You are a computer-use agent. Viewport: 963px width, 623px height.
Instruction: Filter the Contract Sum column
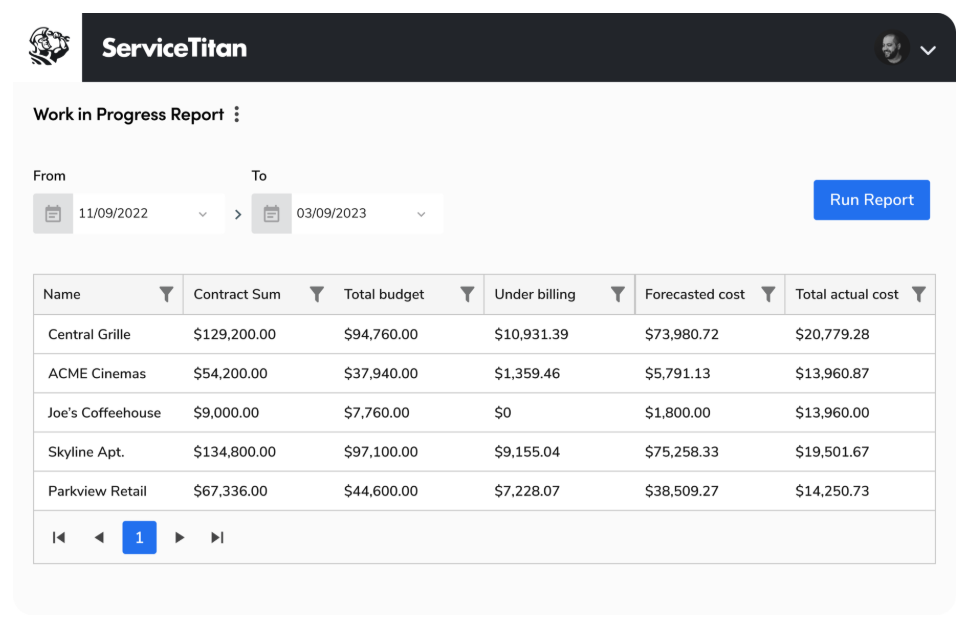(317, 294)
